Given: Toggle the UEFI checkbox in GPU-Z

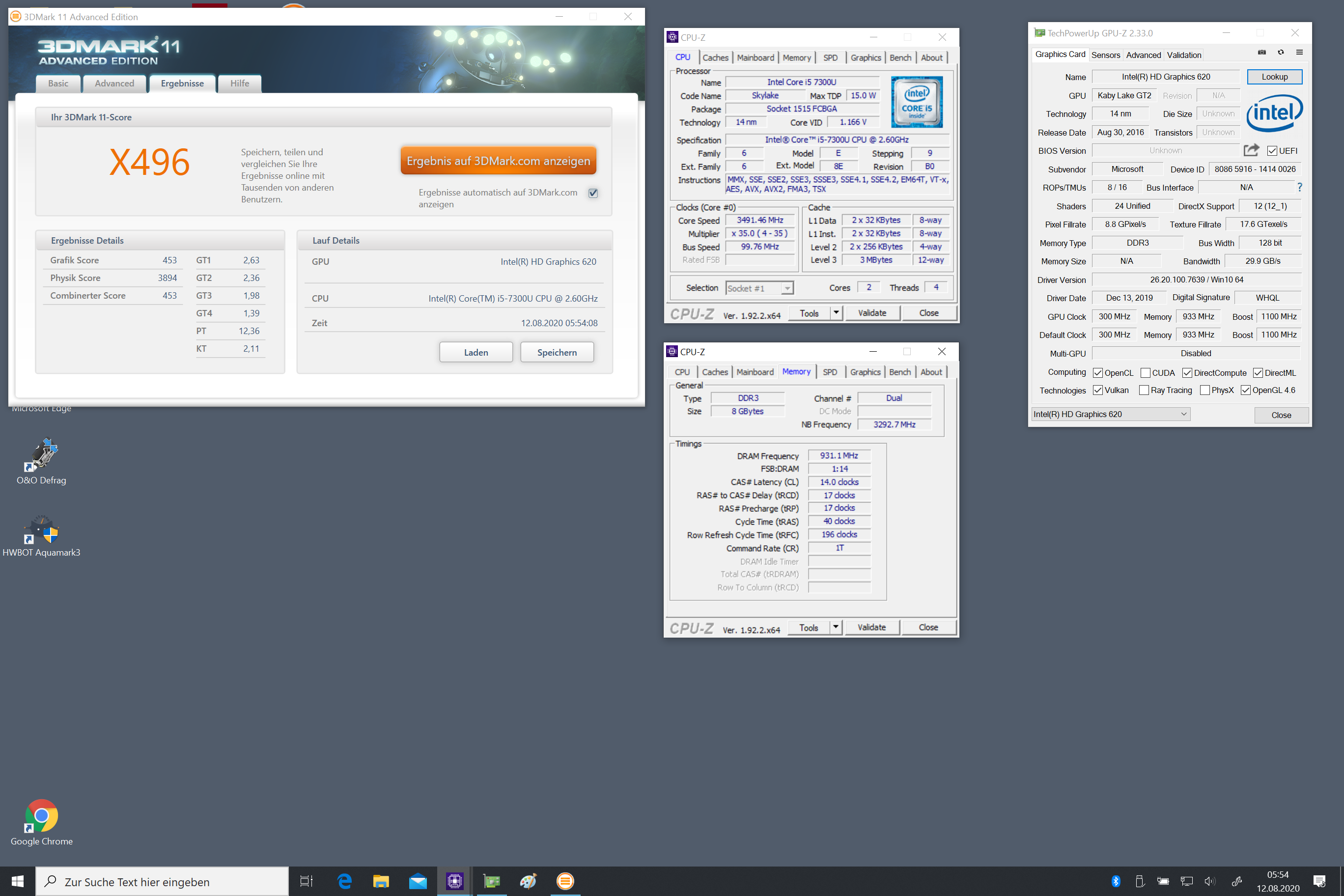Looking at the screenshot, I should [x=1272, y=151].
